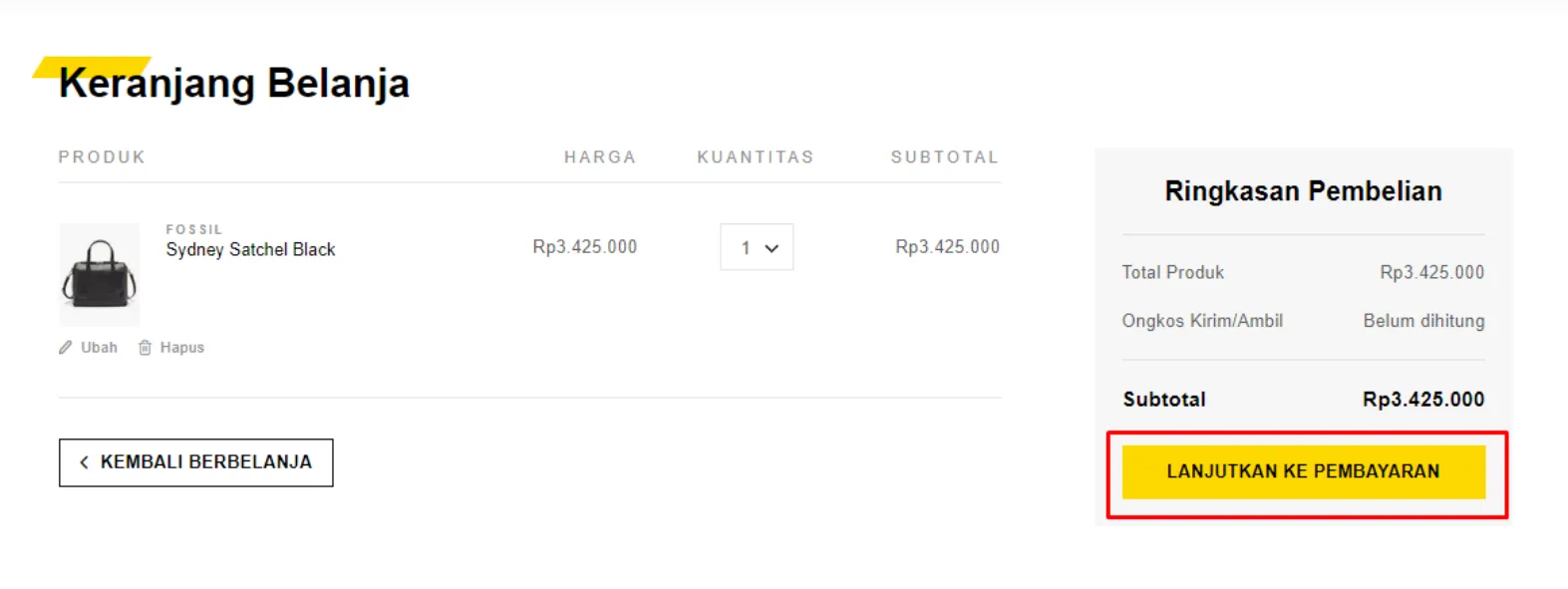Click the FOSSIL brand label
This screenshot has width=1568, height=589.
coord(194,229)
